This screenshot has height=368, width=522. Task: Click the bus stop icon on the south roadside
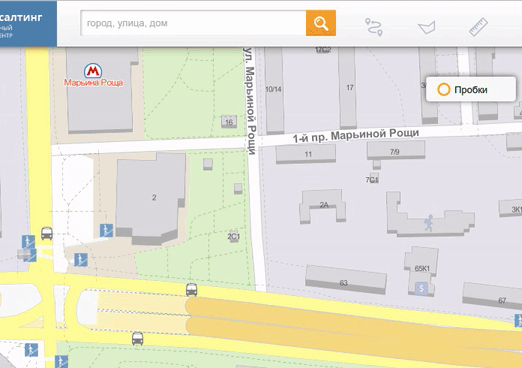(137, 338)
